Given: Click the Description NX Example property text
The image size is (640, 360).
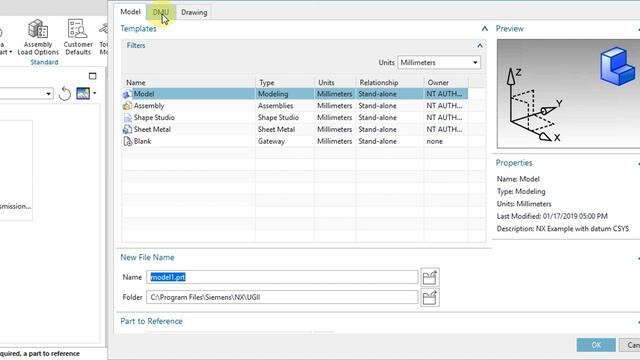Looking at the screenshot, I should tap(563, 229).
